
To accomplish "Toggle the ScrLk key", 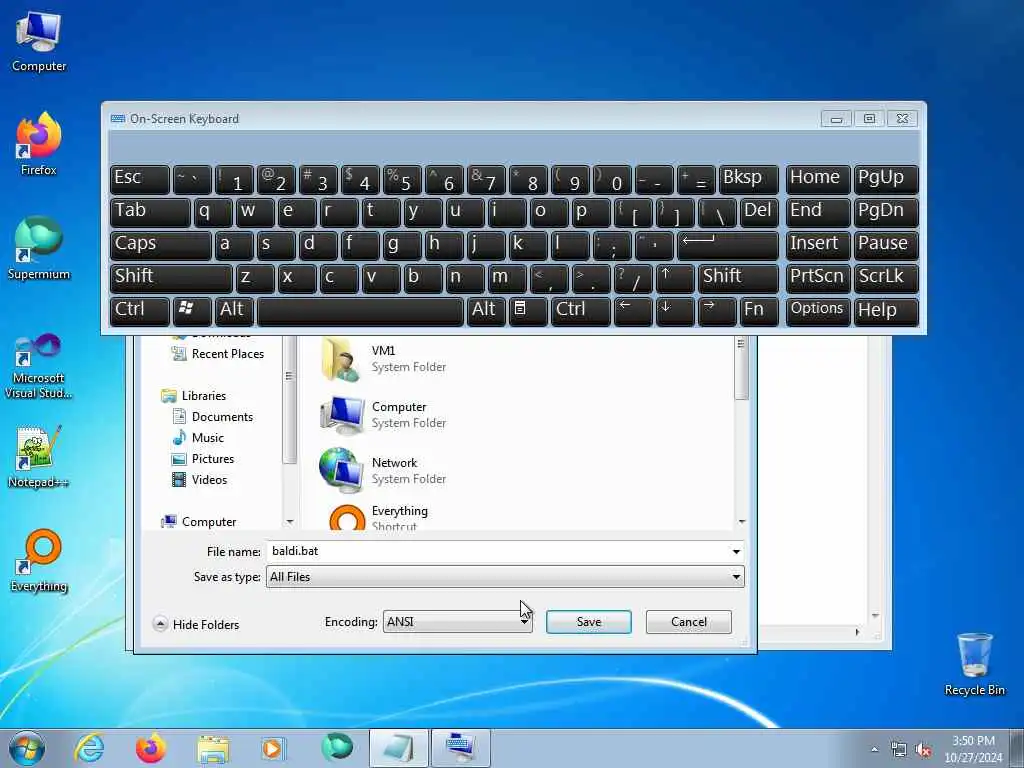I will (886, 278).
